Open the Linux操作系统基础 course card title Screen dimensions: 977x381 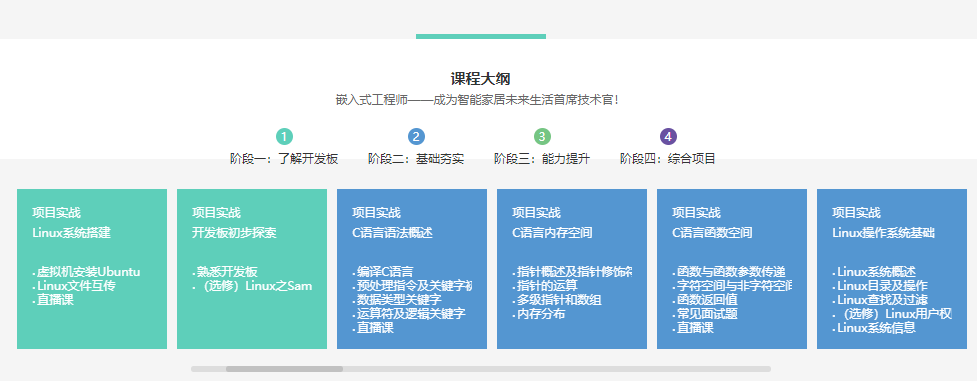(x=884, y=233)
